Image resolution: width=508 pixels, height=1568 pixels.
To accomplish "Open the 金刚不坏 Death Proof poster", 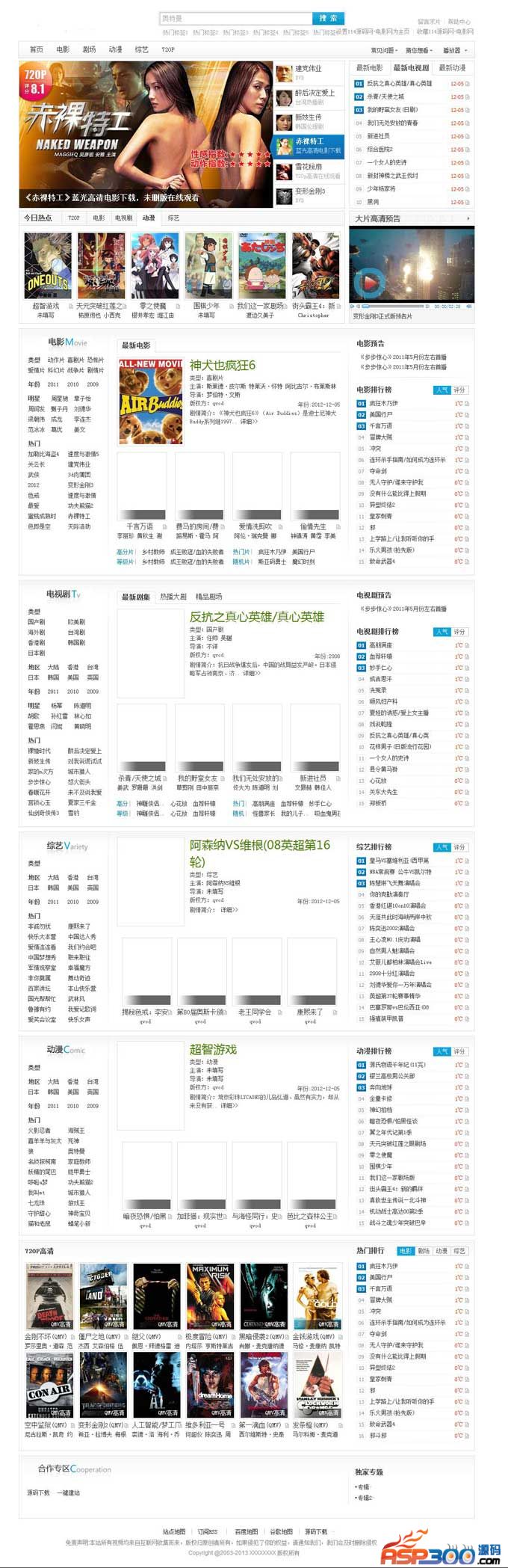I will (x=50, y=1296).
